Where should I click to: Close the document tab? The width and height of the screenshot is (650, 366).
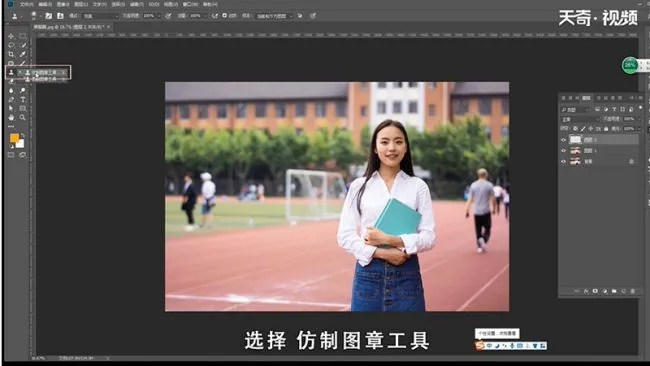coord(109,27)
